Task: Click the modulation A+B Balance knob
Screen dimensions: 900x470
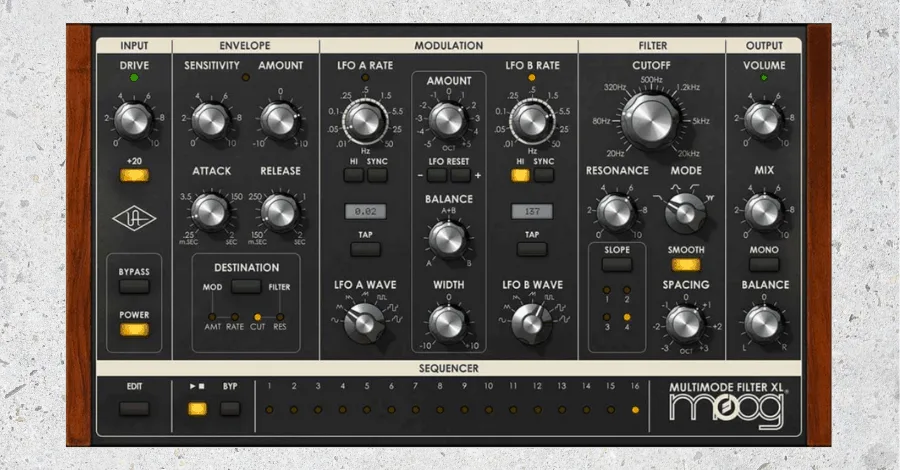Action: pyautogui.click(x=448, y=240)
